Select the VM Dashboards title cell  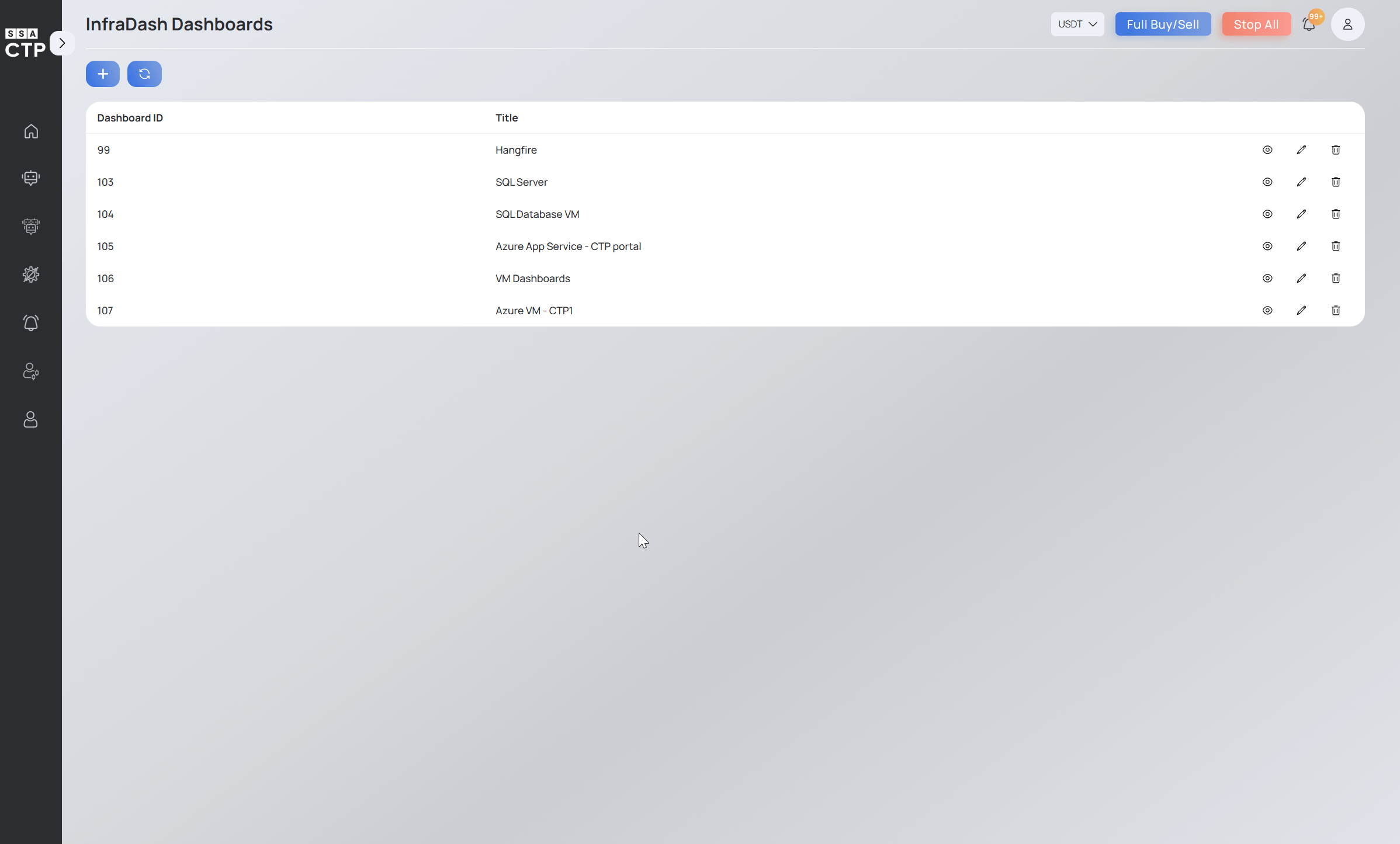tap(532, 279)
